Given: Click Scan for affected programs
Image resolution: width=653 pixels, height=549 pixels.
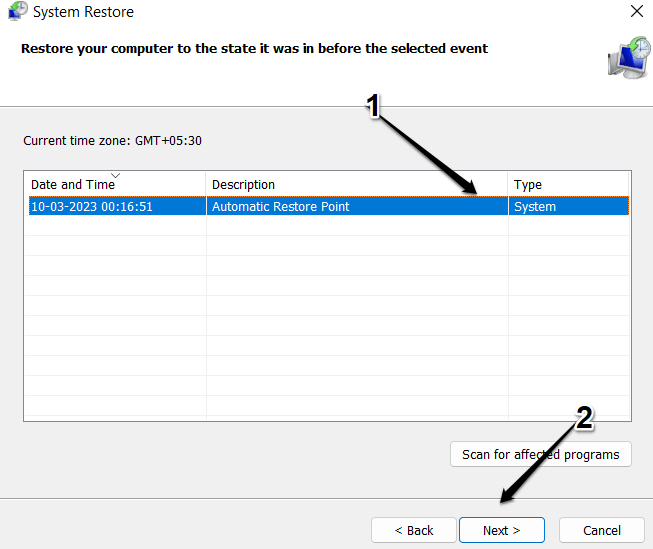Looking at the screenshot, I should (x=540, y=454).
